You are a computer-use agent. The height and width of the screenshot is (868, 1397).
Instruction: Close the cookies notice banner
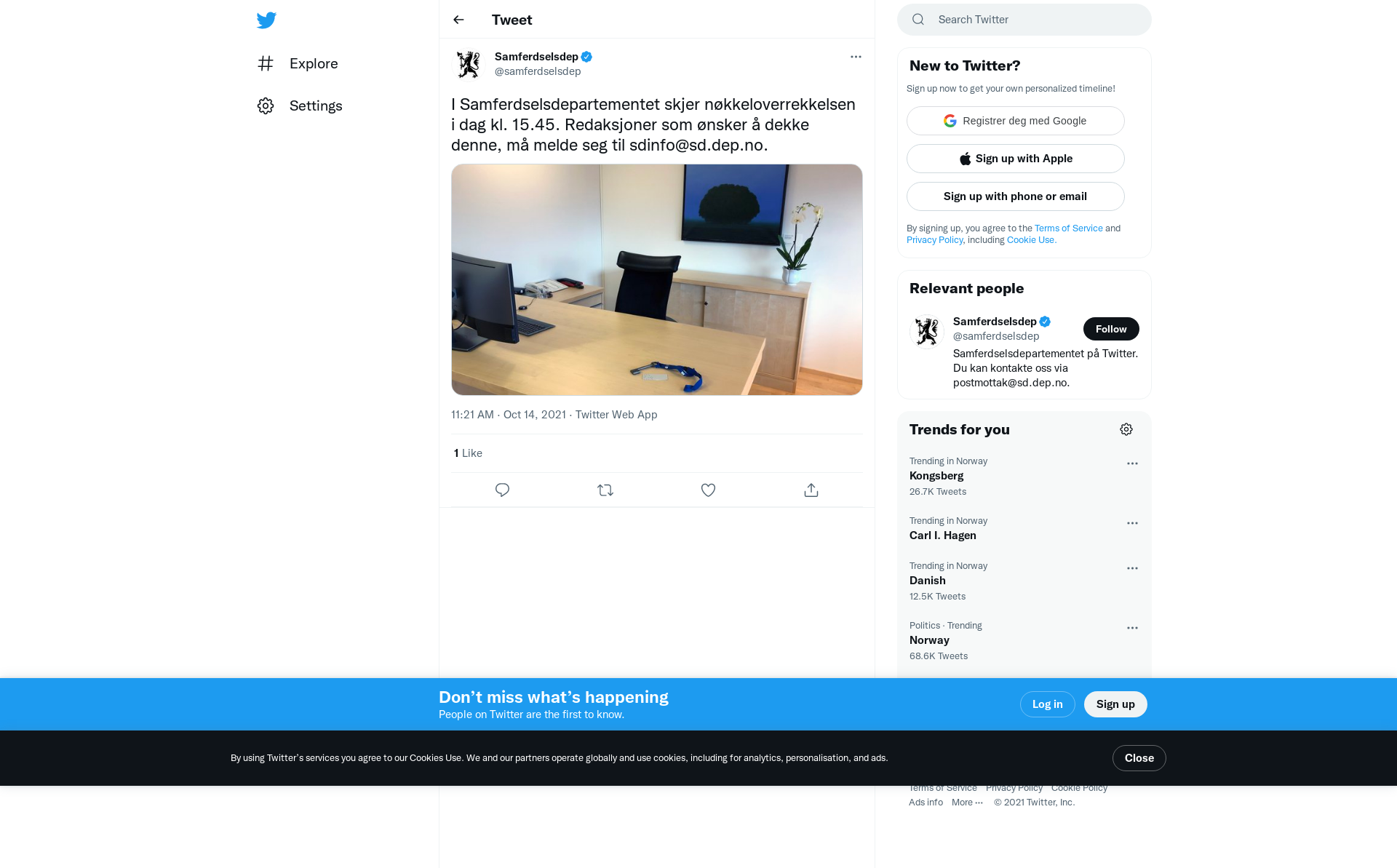pyautogui.click(x=1139, y=758)
